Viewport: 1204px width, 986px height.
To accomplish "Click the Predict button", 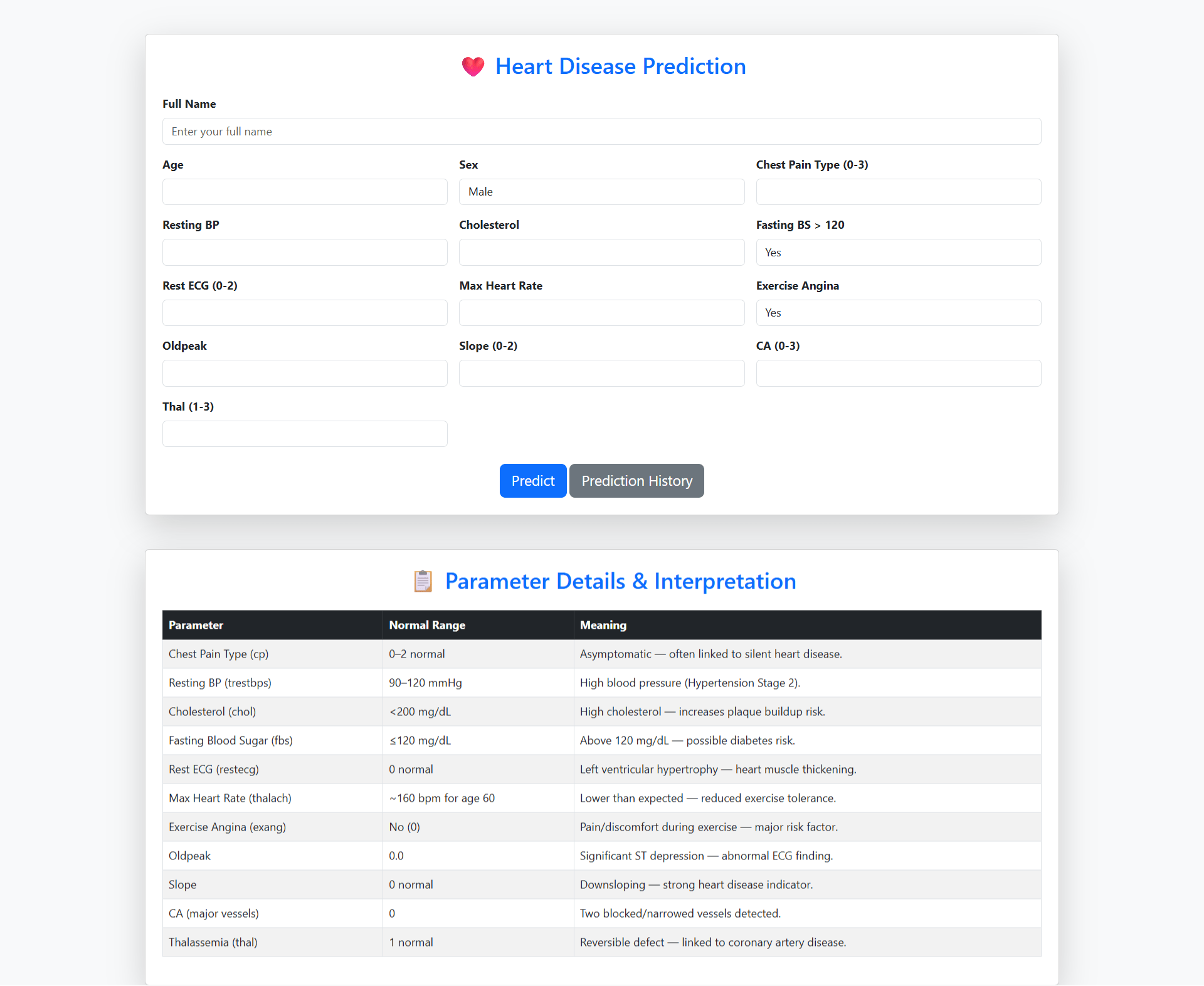I will (x=532, y=480).
